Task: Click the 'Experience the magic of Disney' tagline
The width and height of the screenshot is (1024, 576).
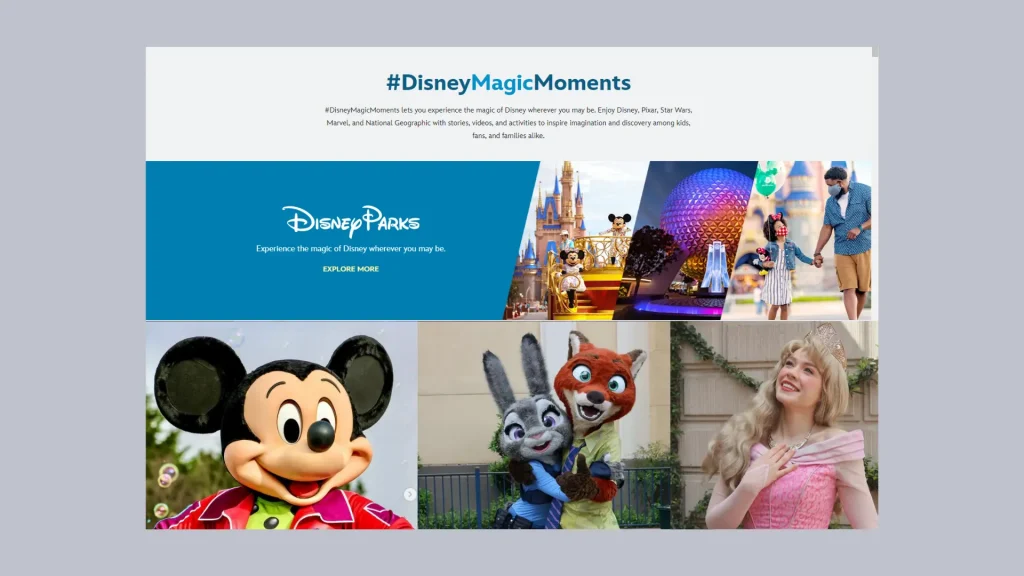Action: [x=350, y=248]
